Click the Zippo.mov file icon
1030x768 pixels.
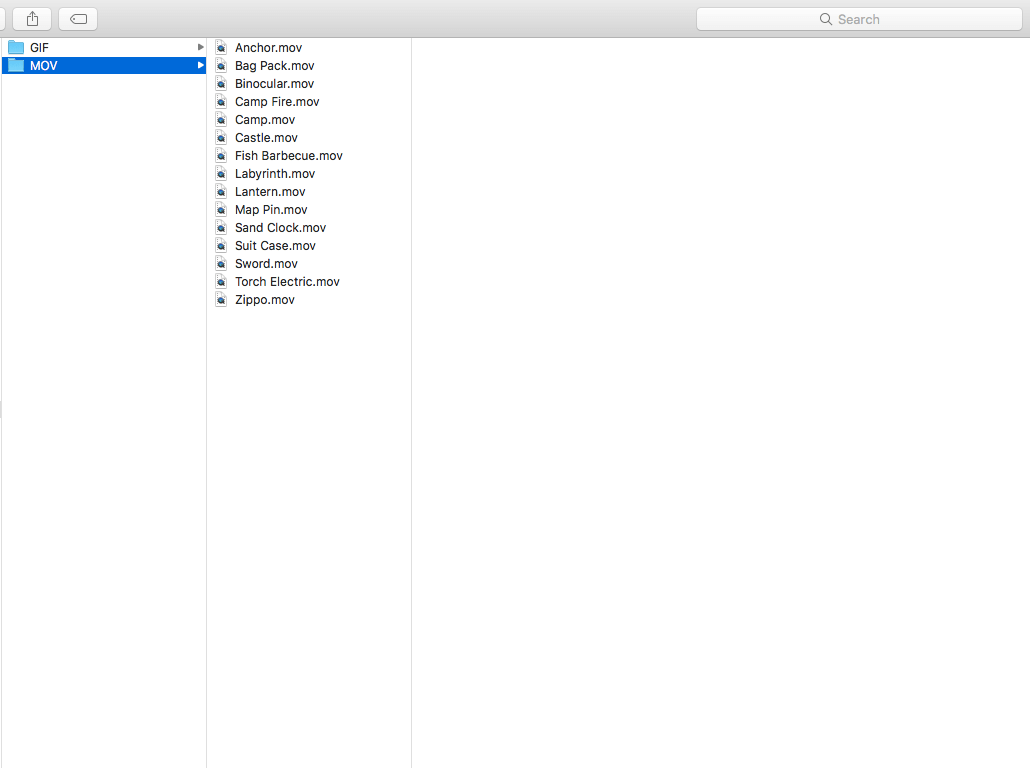(221, 300)
